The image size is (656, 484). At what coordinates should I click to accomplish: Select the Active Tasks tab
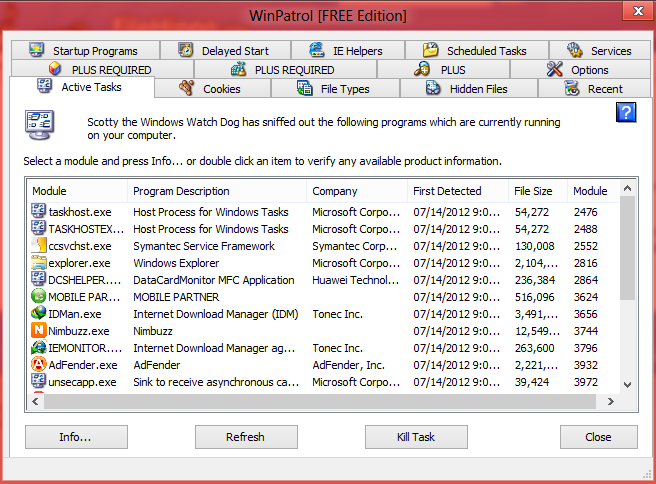pos(82,87)
